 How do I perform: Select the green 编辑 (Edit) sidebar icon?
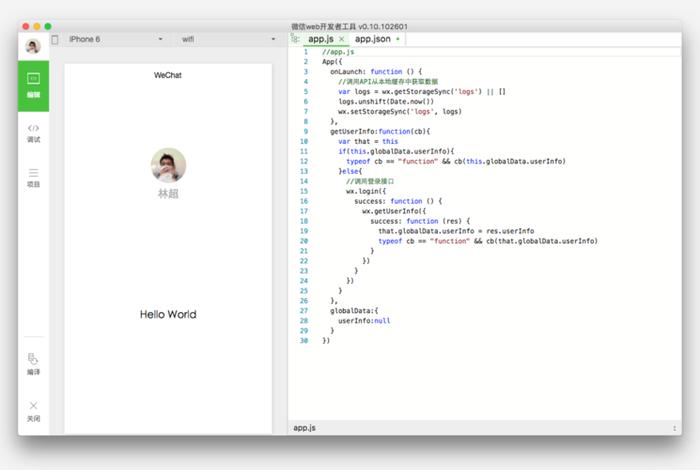(33, 86)
